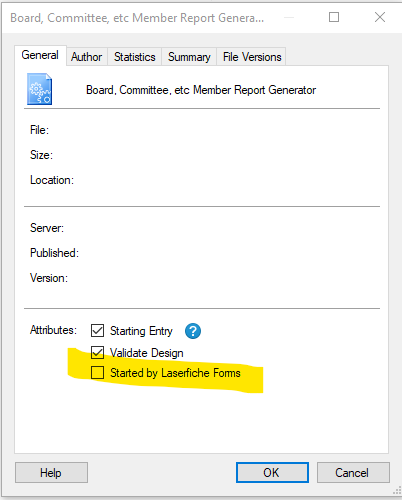
Task: Uncheck the Starting Entry checkbox
Action: tap(97, 331)
